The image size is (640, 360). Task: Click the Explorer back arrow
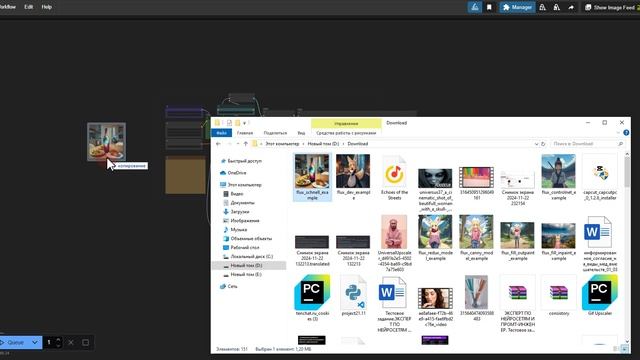click(x=218, y=144)
